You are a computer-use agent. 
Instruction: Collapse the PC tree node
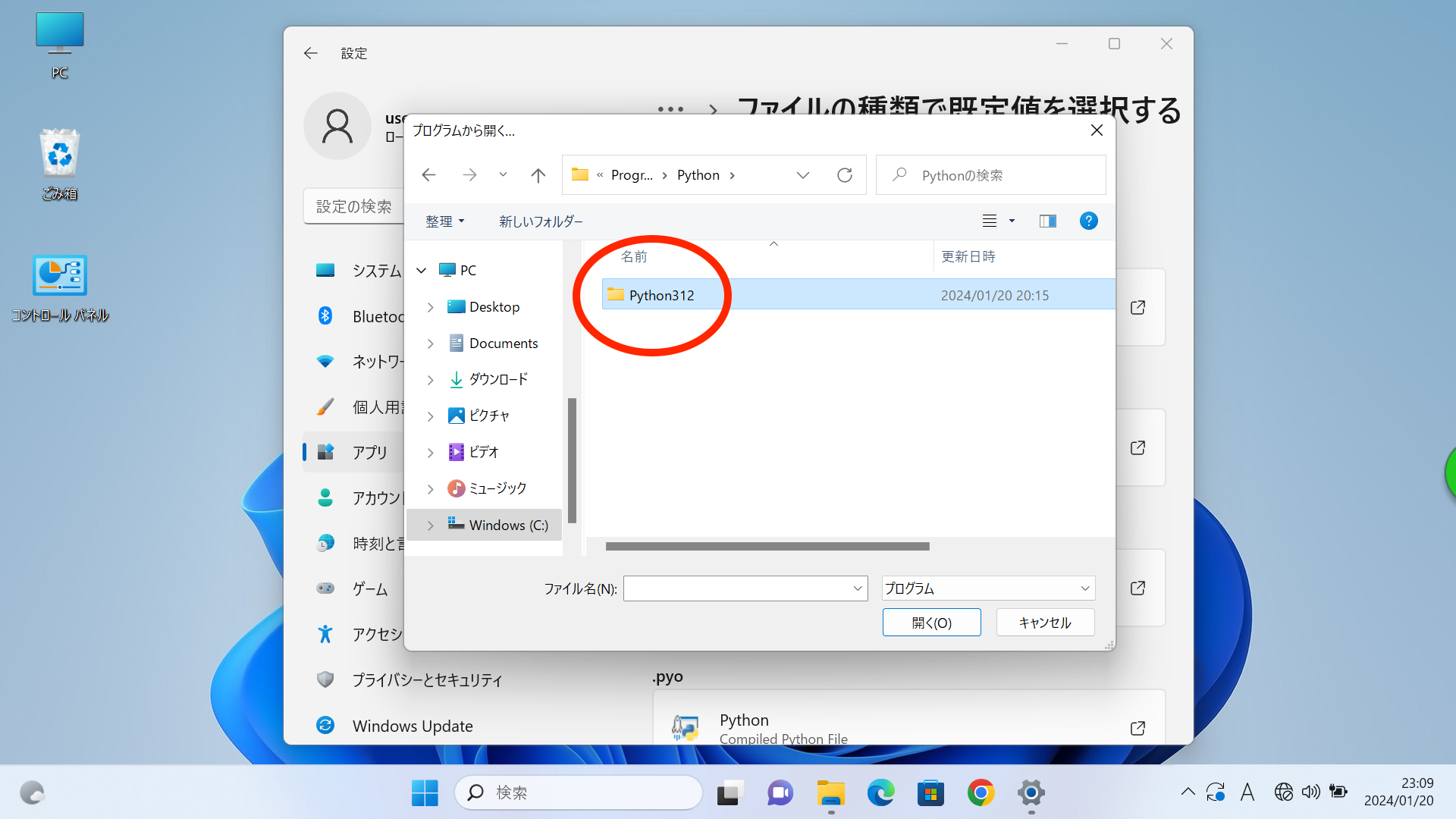pos(422,271)
